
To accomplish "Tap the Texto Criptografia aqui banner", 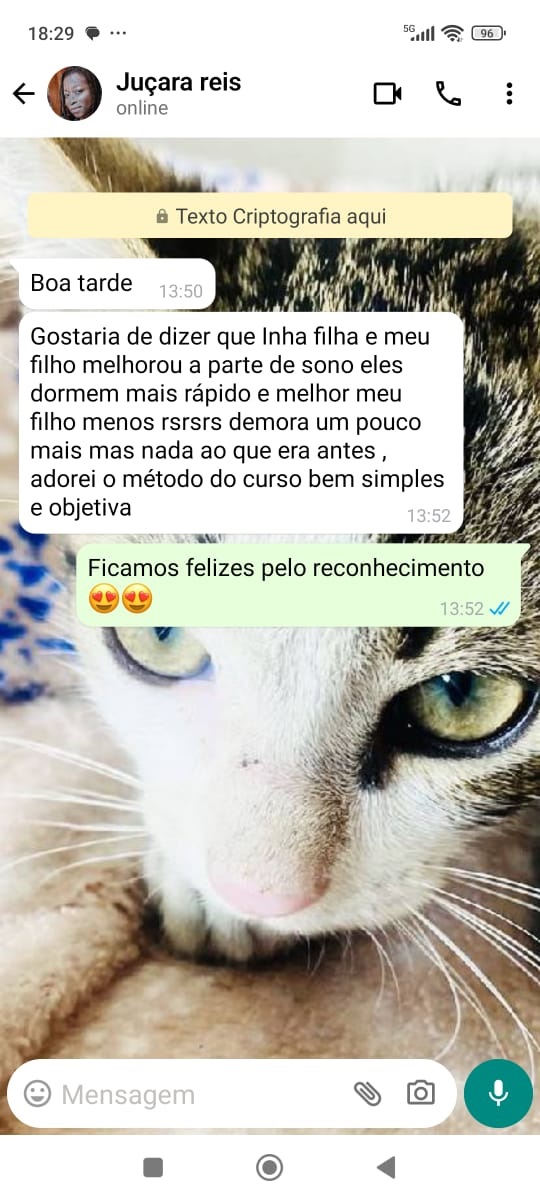I will tap(270, 216).
